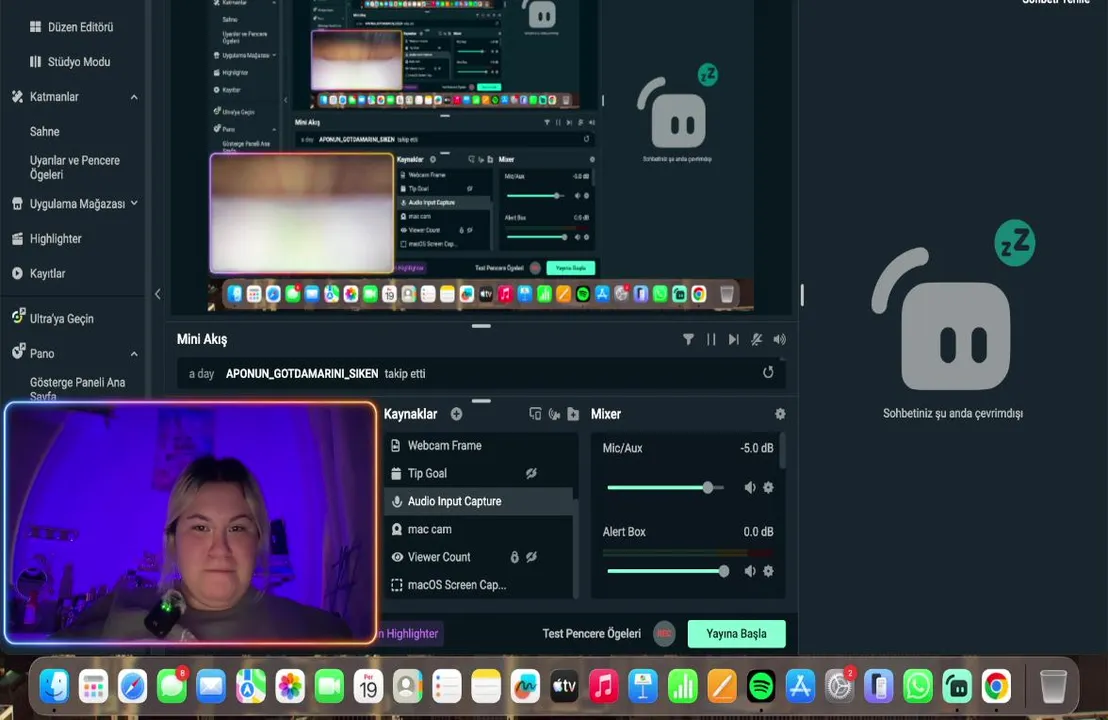Skip the current alert in Mini Akış
Screen dimensions: 1108x720
[x=733, y=339]
